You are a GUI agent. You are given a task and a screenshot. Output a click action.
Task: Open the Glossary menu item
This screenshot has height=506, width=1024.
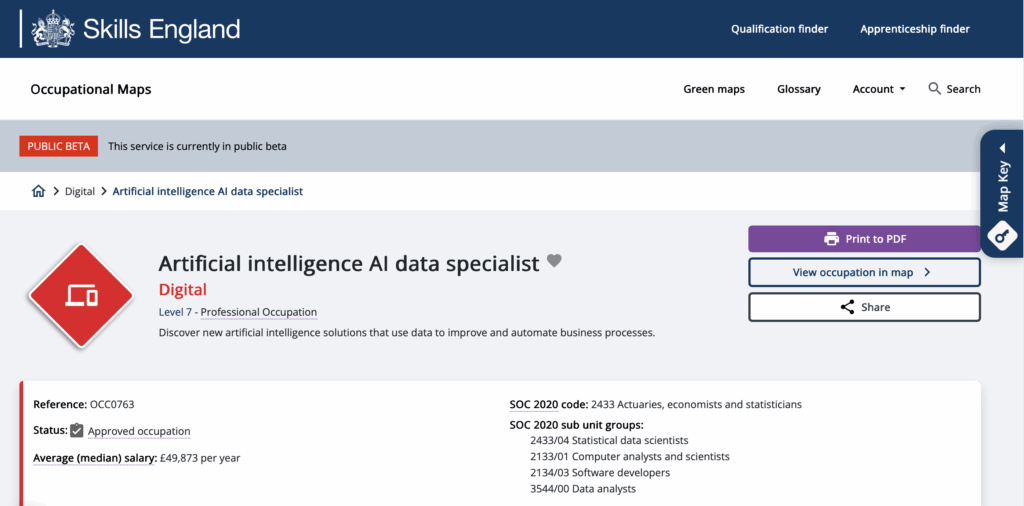pos(798,89)
